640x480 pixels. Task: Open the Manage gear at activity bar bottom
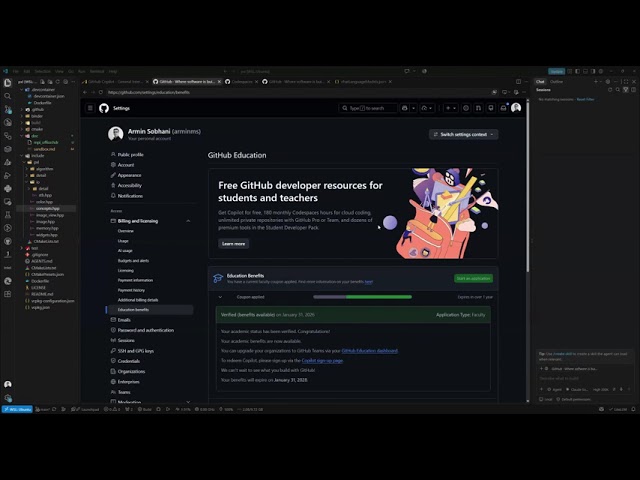pos(7,398)
